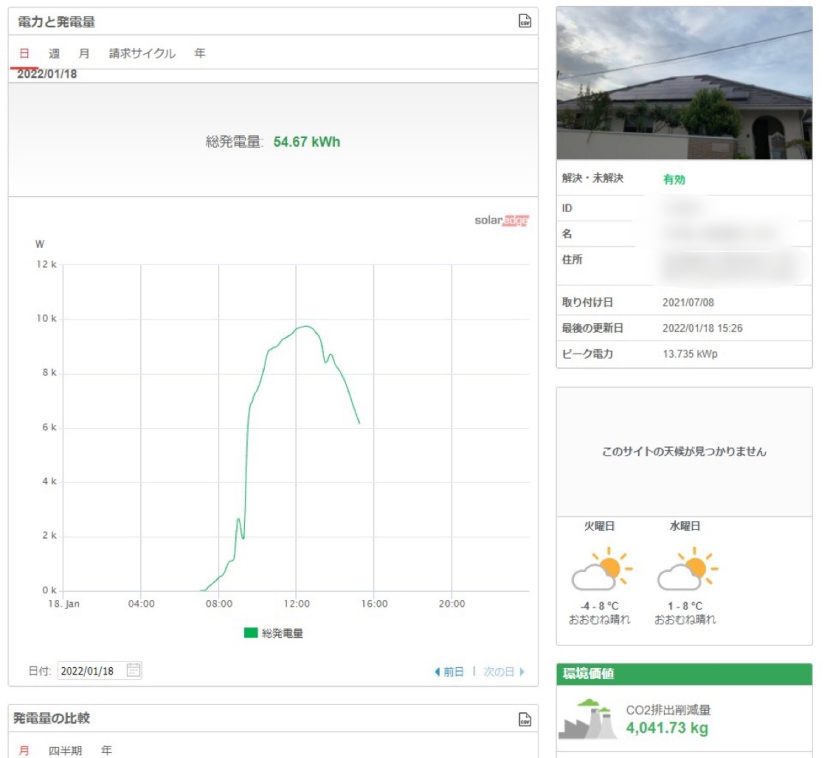
Task: Switch to the 月 (month) tab in power panel
Action: tap(84, 53)
